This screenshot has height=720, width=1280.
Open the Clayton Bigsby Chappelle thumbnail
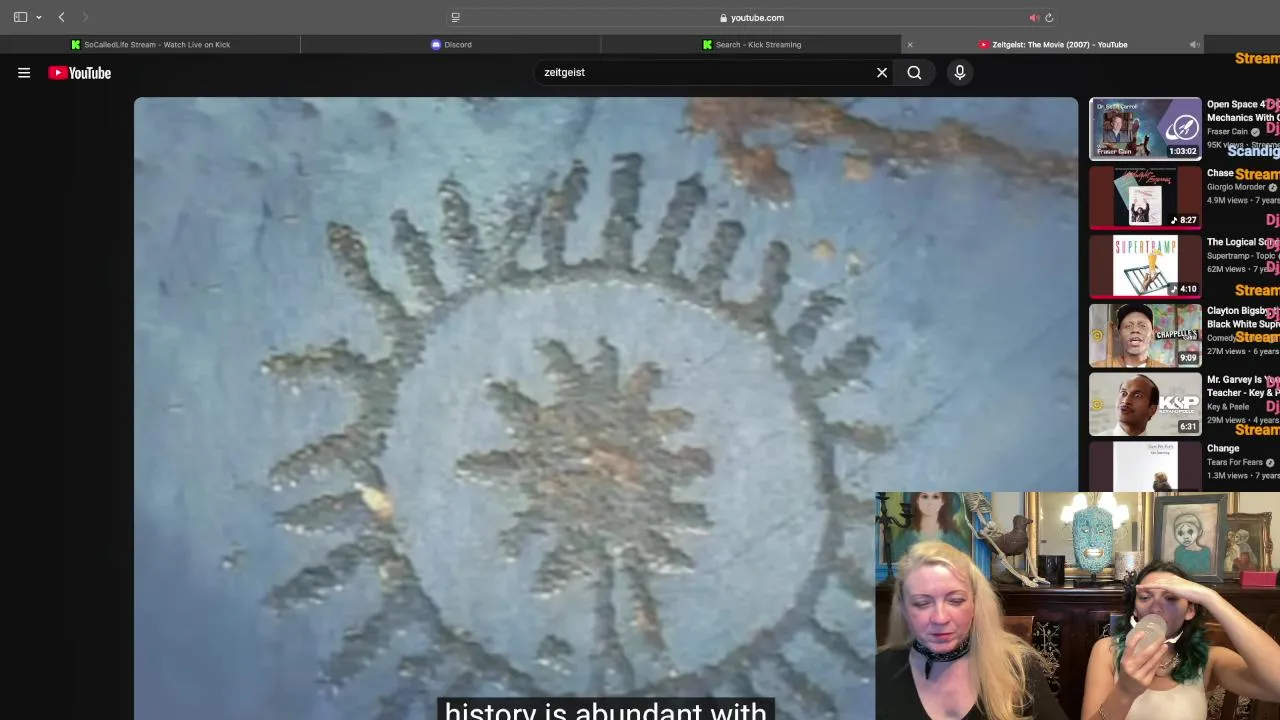(1145, 335)
